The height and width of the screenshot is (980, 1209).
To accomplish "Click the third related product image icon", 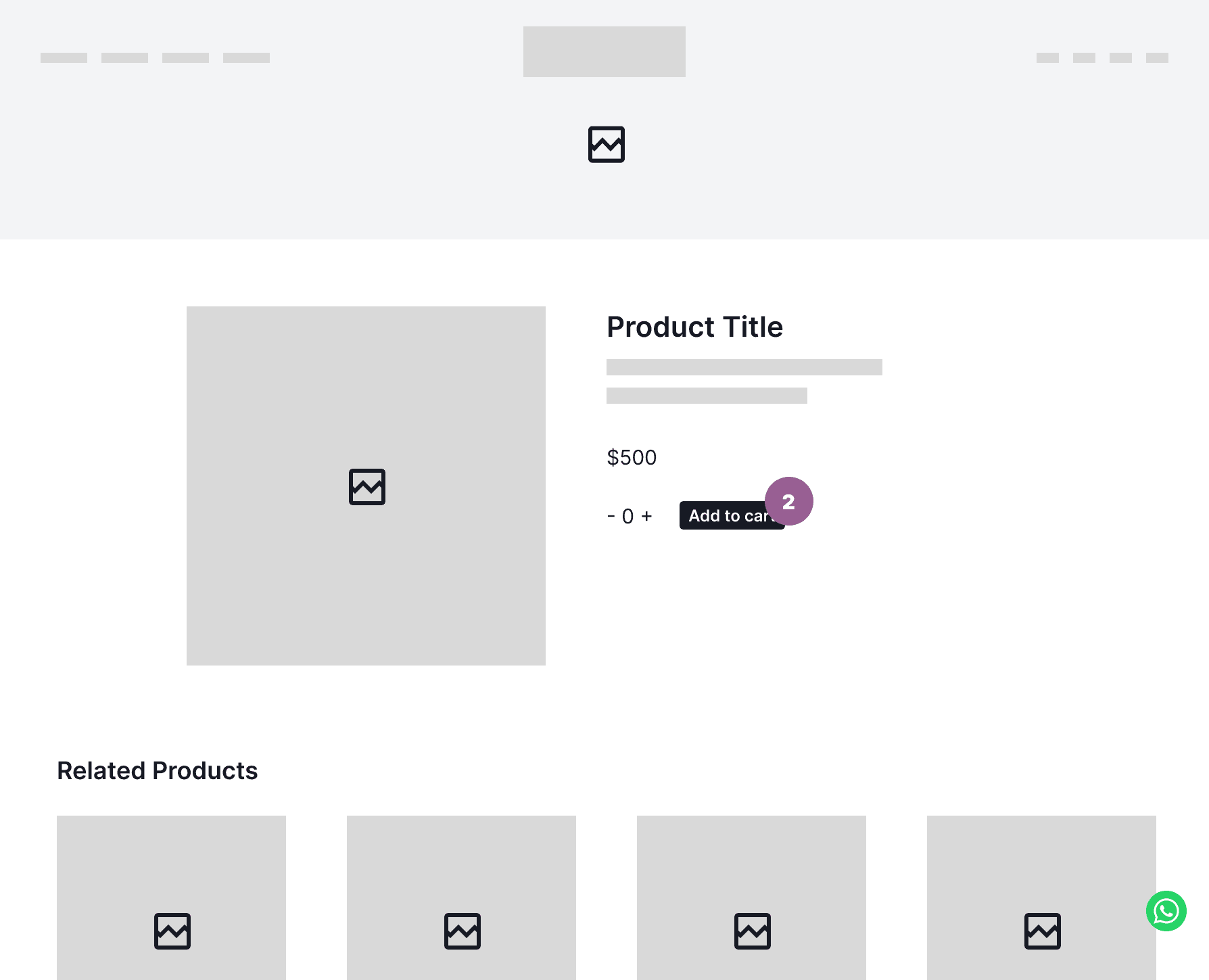I will coord(752,931).
